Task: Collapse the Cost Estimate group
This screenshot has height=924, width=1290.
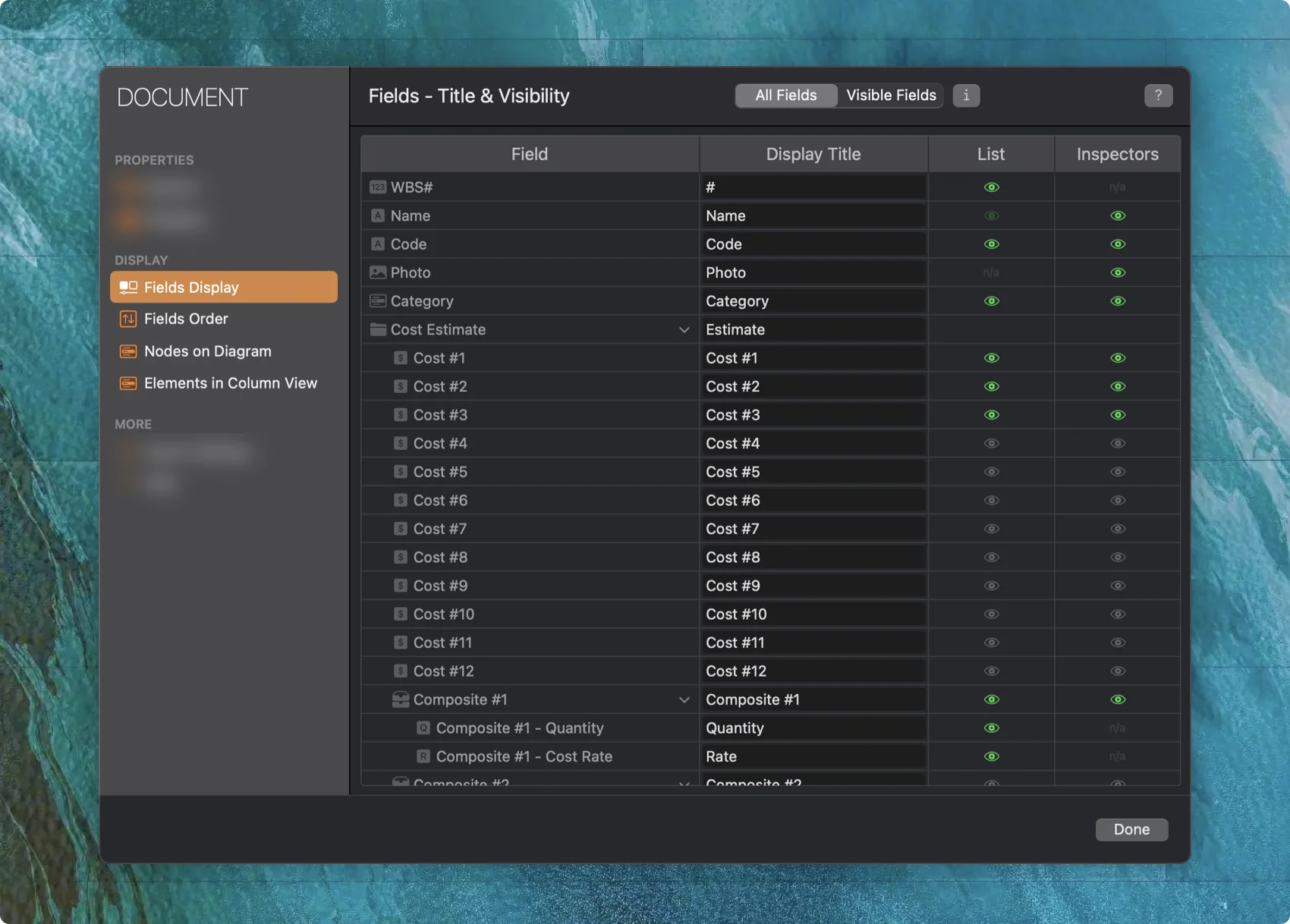Action: 684,329
